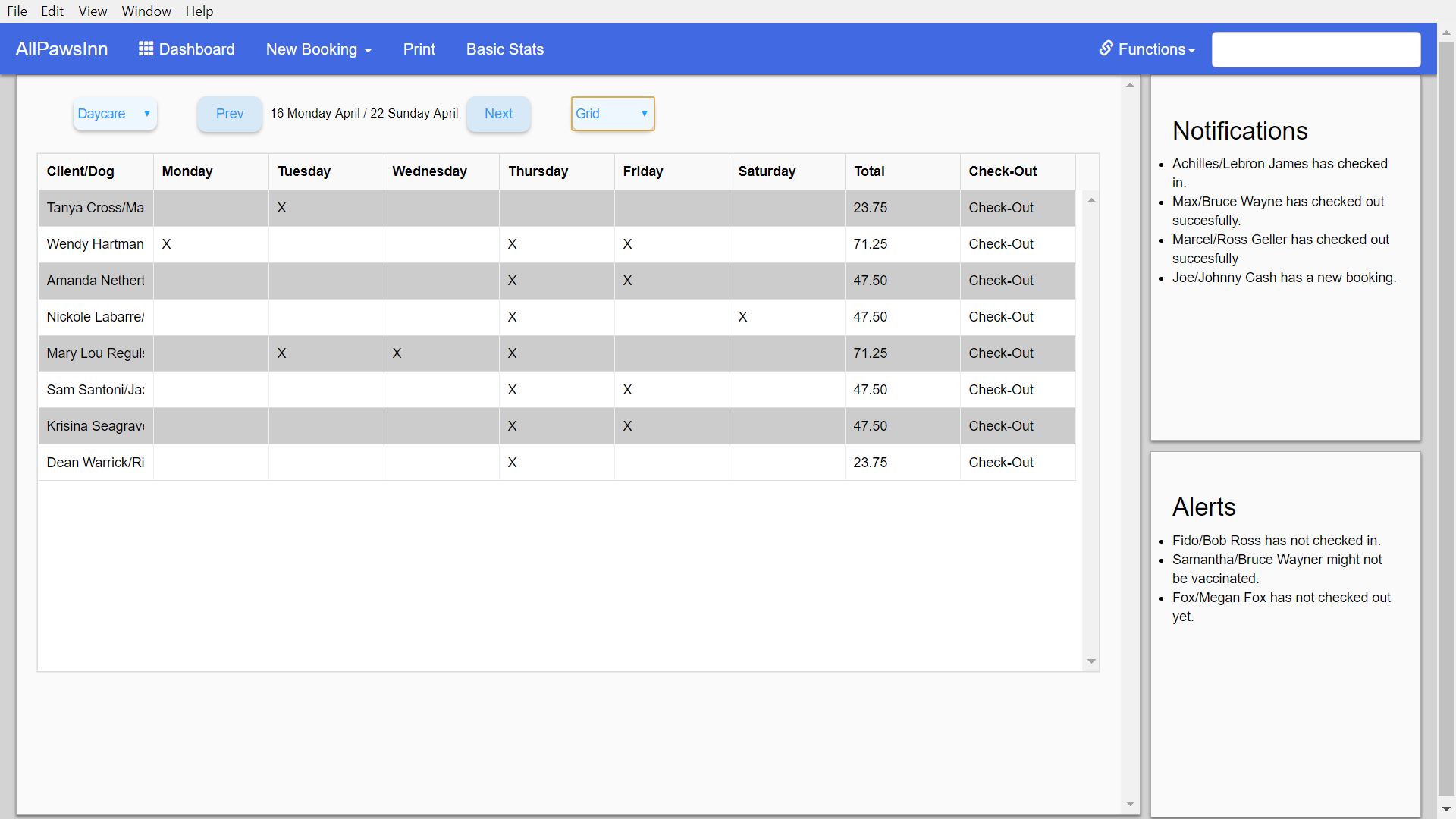Screen dimensions: 1456x819
Task: Click the Dashboard grid icon
Action: [x=146, y=49]
